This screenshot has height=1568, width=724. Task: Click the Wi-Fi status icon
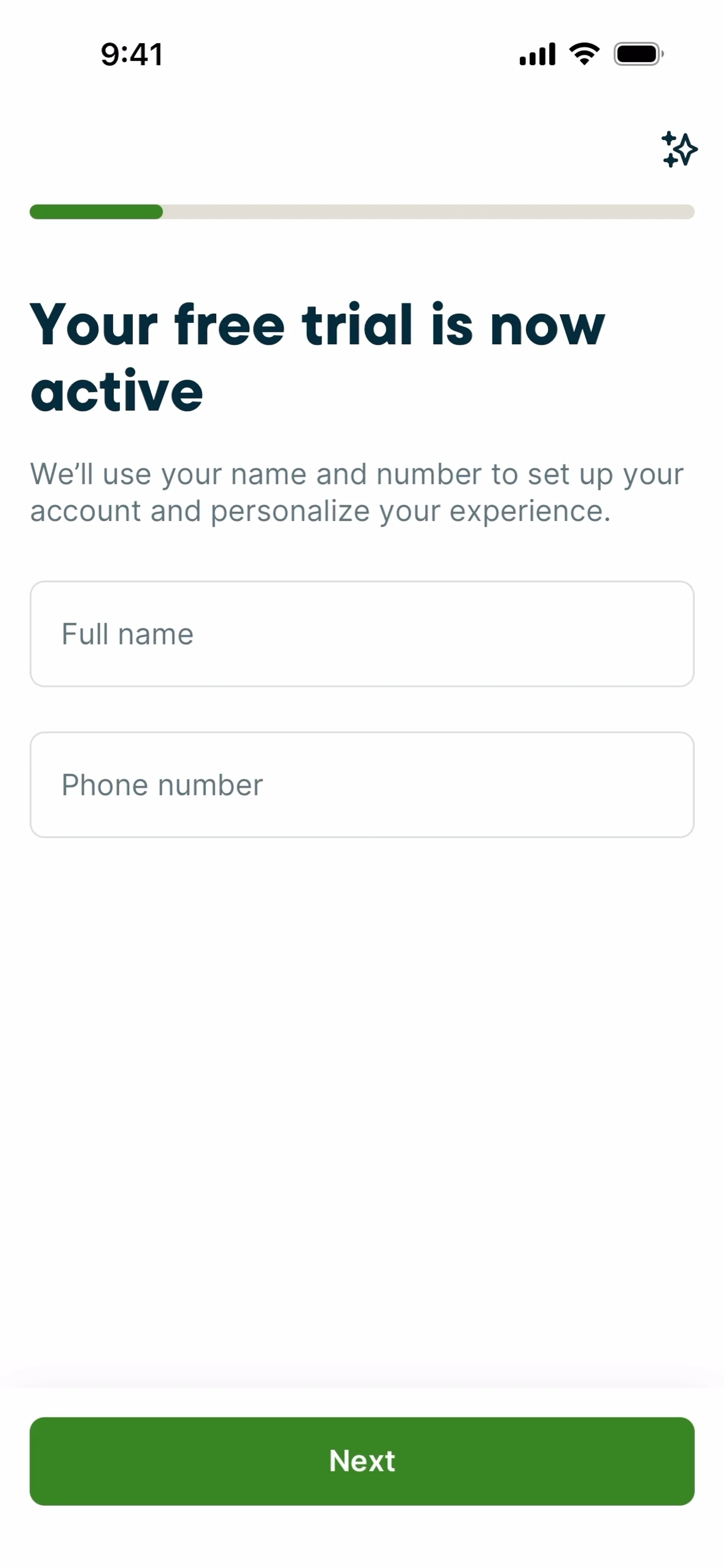click(584, 54)
